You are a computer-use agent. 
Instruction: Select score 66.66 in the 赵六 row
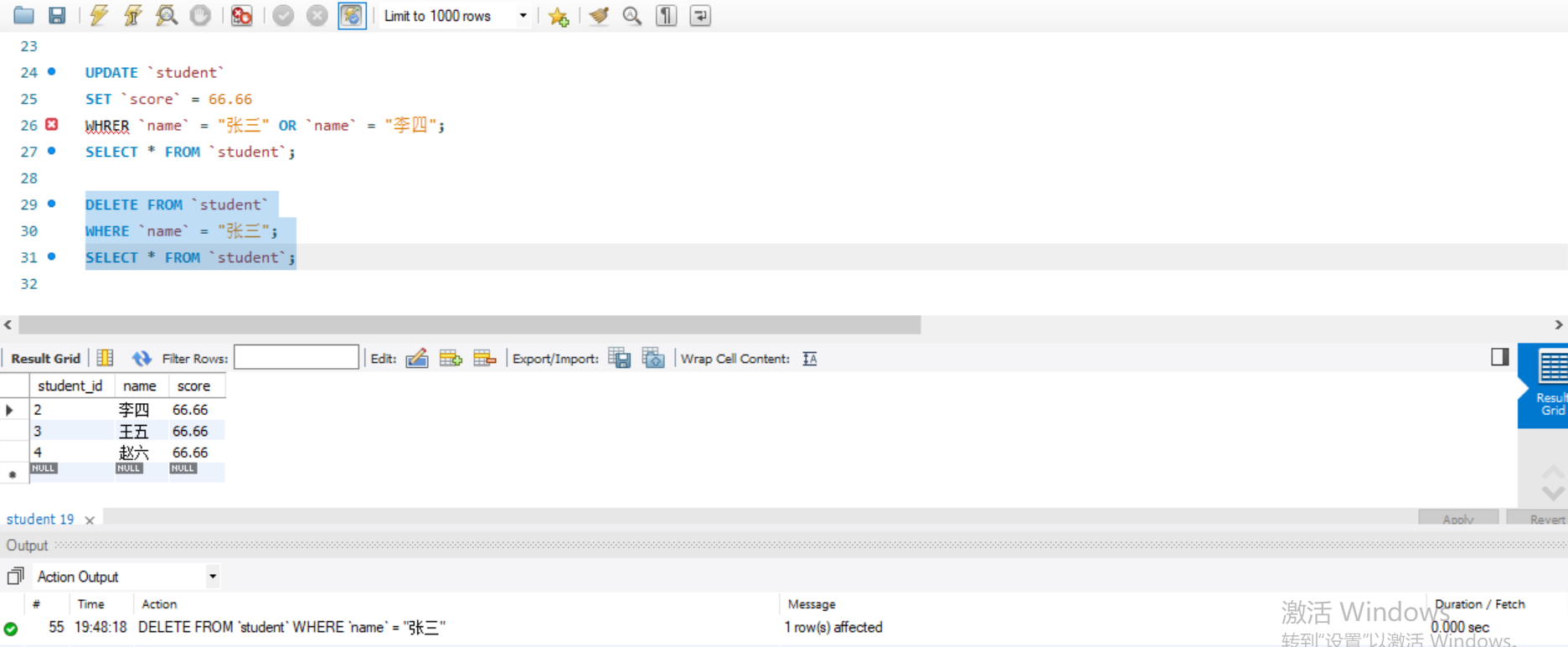(197, 452)
